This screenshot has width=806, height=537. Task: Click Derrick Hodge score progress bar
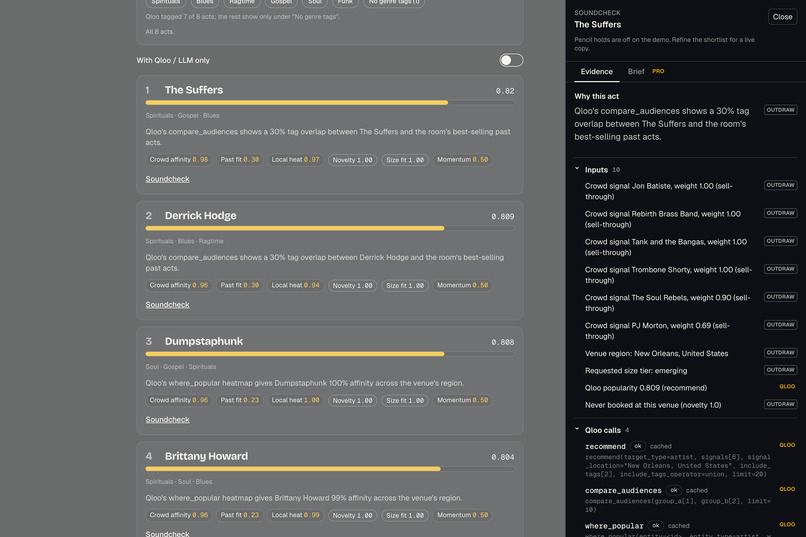coord(329,228)
